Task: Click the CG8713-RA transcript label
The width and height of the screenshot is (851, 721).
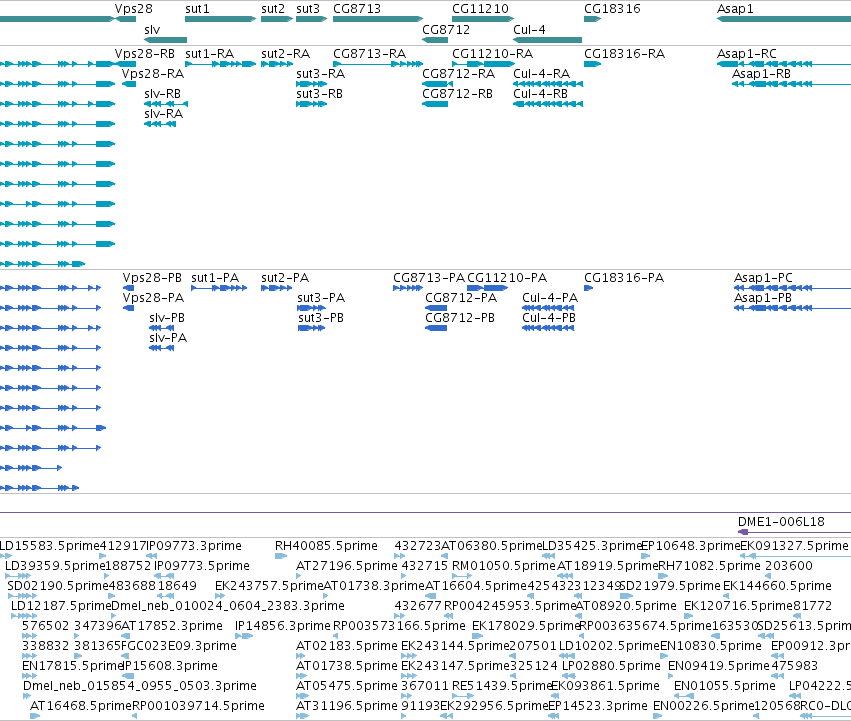Action: [x=370, y=54]
